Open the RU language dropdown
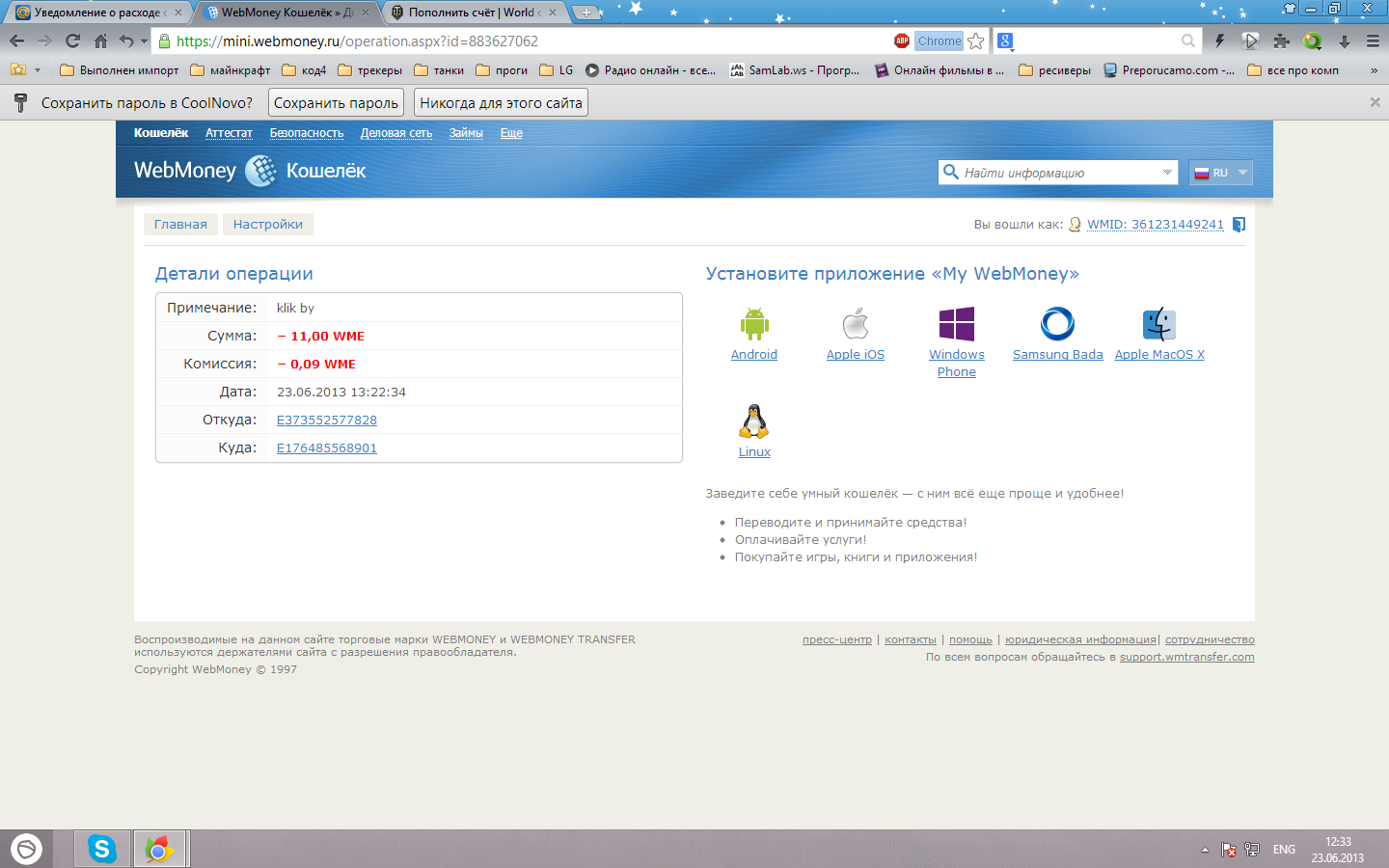This screenshot has height=868, width=1389. coord(1221,173)
